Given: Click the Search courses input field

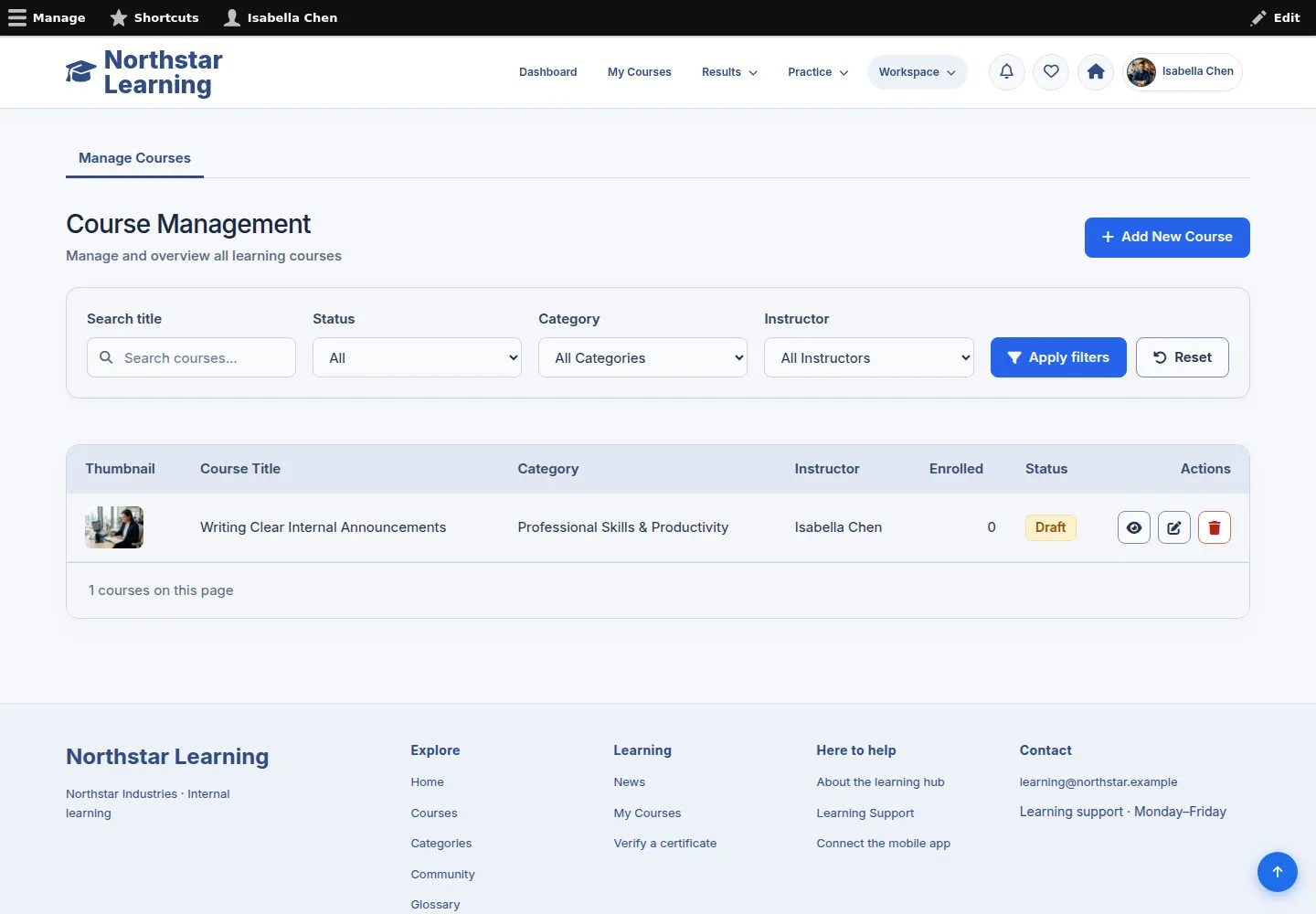Looking at the screenshot, I should pos(191,357).
